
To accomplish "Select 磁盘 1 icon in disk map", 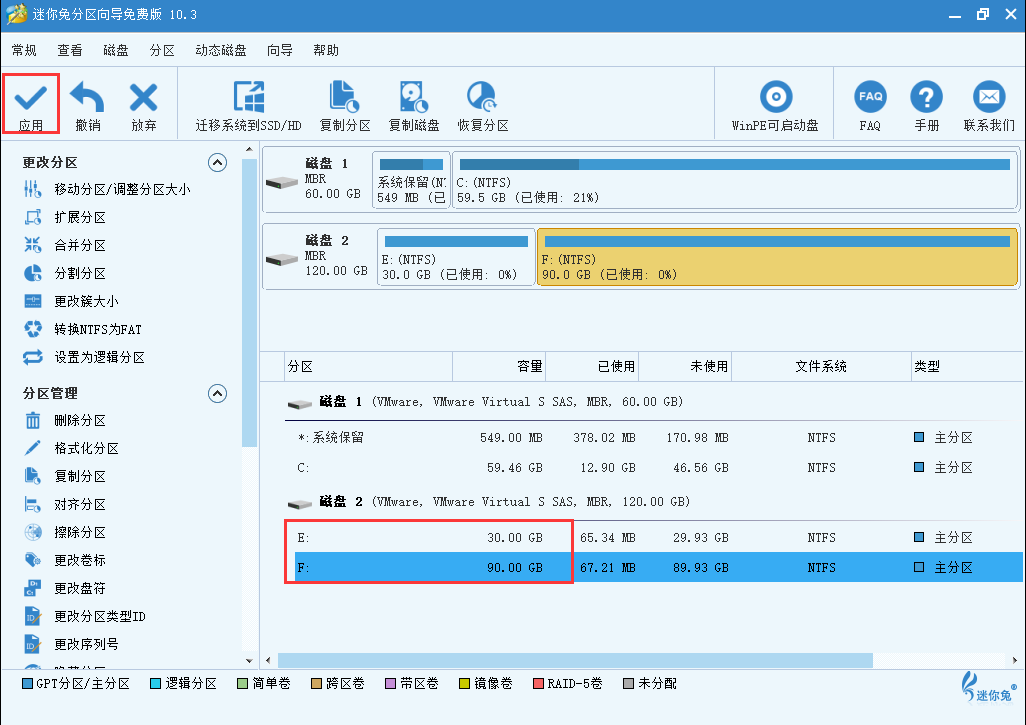I will pos(282,183).
